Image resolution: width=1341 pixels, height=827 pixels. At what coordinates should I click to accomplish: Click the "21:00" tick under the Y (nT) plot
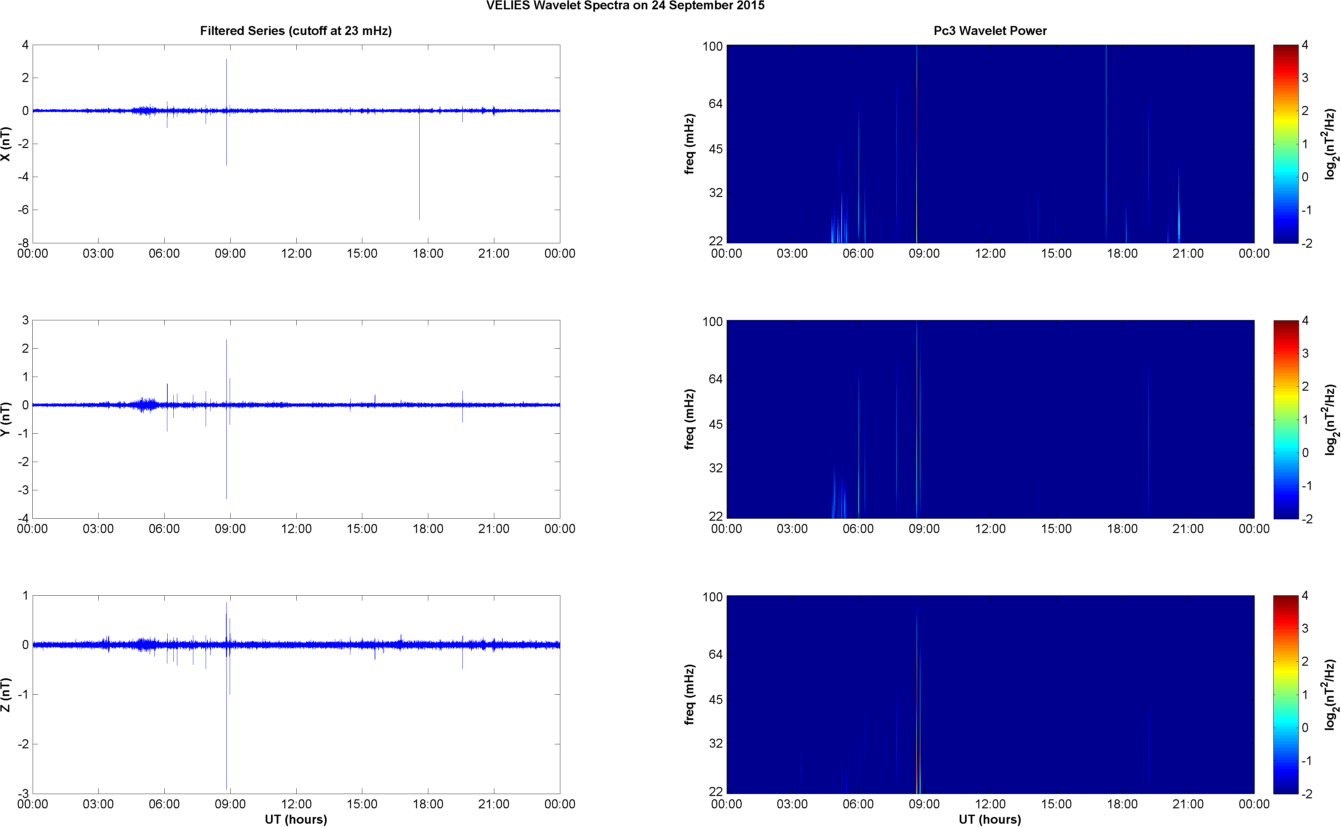click(x=494, y=528)
